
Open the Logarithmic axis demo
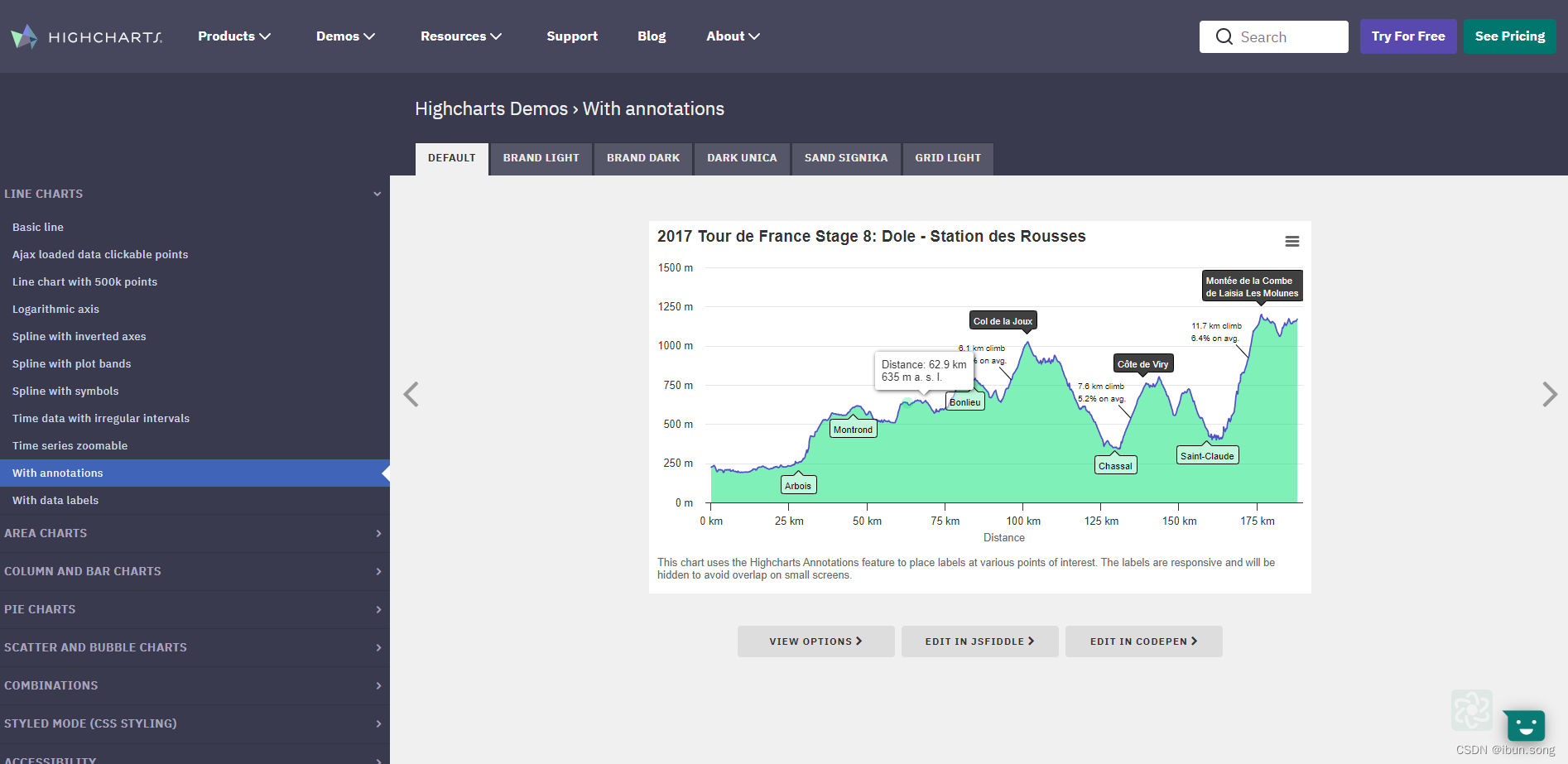point(55,309)
